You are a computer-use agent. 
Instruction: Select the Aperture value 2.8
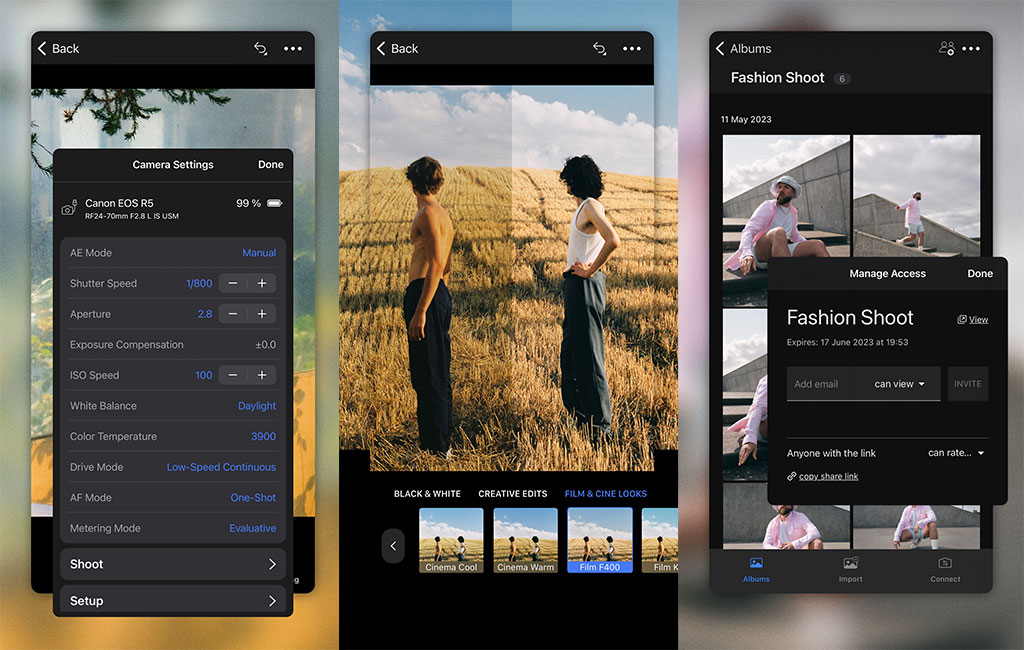point(205,314)
